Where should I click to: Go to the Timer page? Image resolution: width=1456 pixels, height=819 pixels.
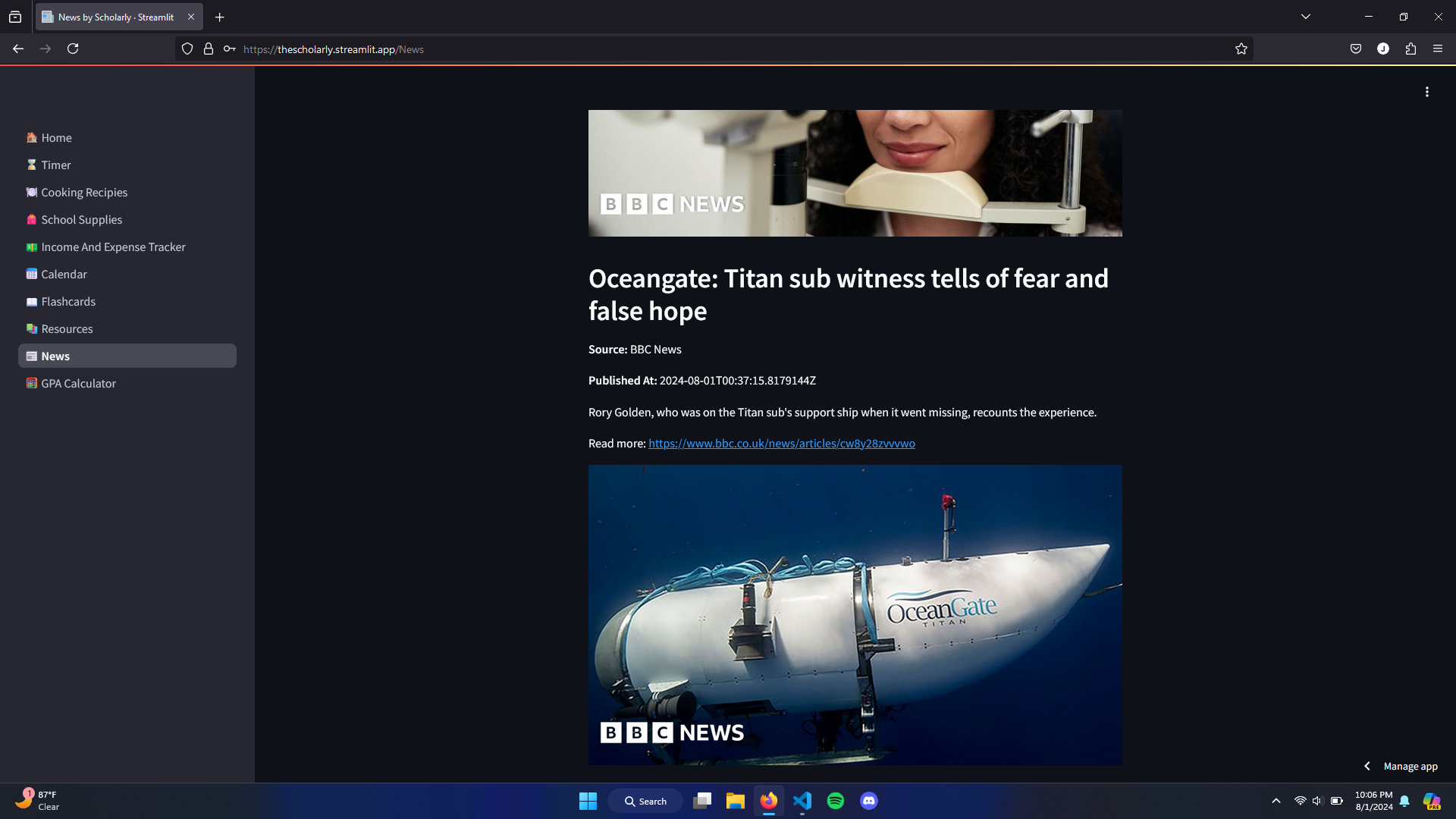[56, 165]
